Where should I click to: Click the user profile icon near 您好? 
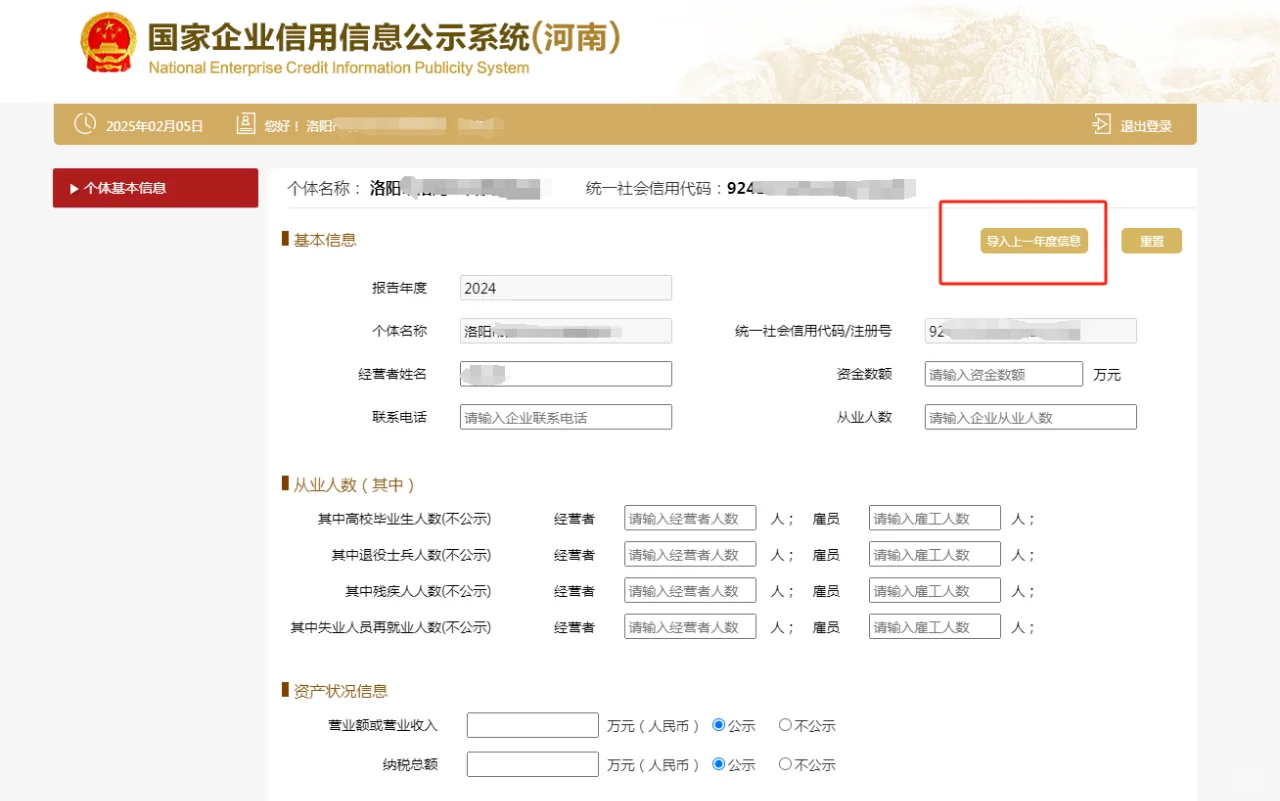click(x=246, y=124)
